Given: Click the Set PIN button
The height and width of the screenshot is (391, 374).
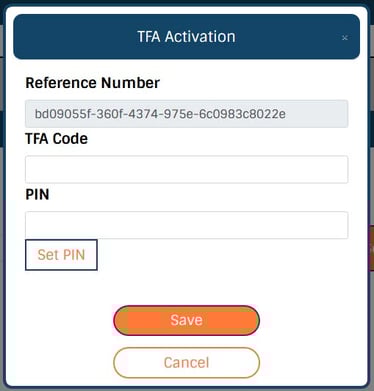Looking at the screenshot, I should (61, 255).
